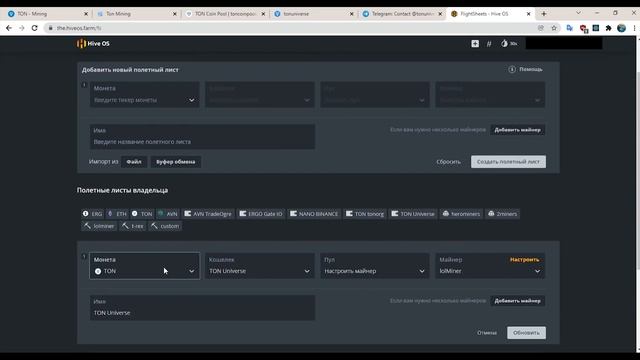The image size is (640, 360).
Task: Filter by lolminer miner tag
Action: coord(99,226)
